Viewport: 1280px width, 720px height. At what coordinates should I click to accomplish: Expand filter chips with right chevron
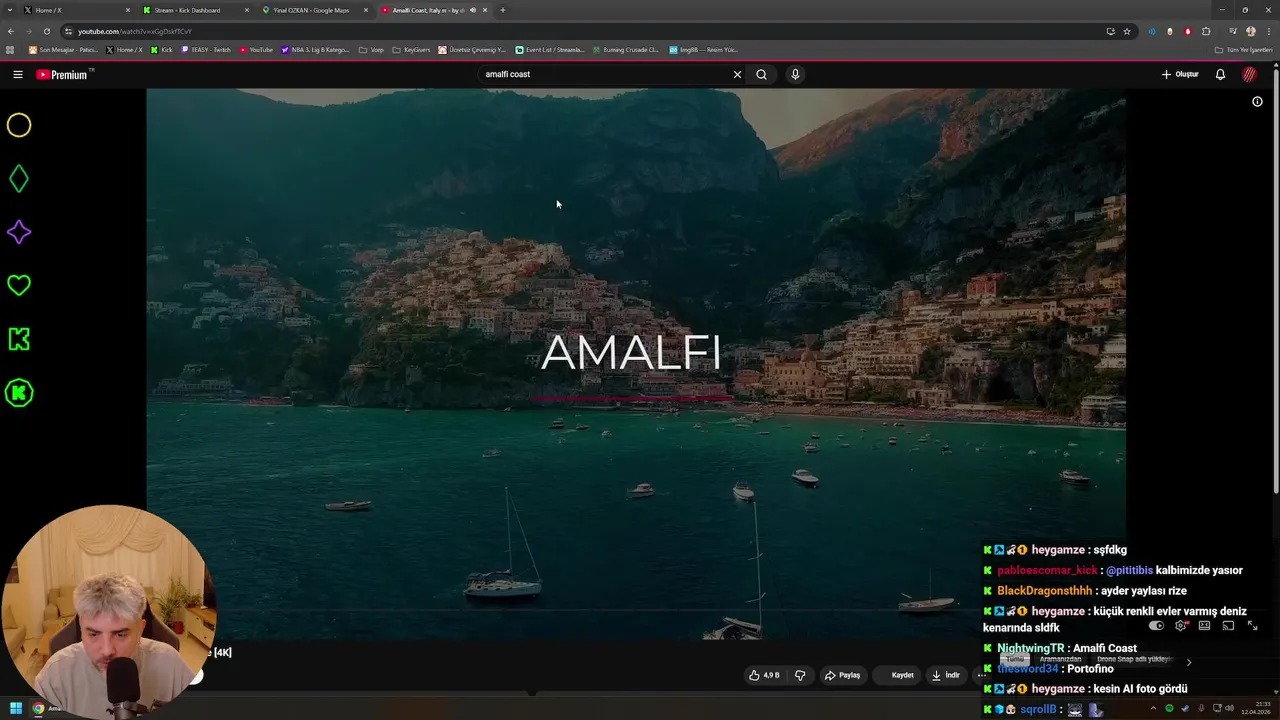1188,662
